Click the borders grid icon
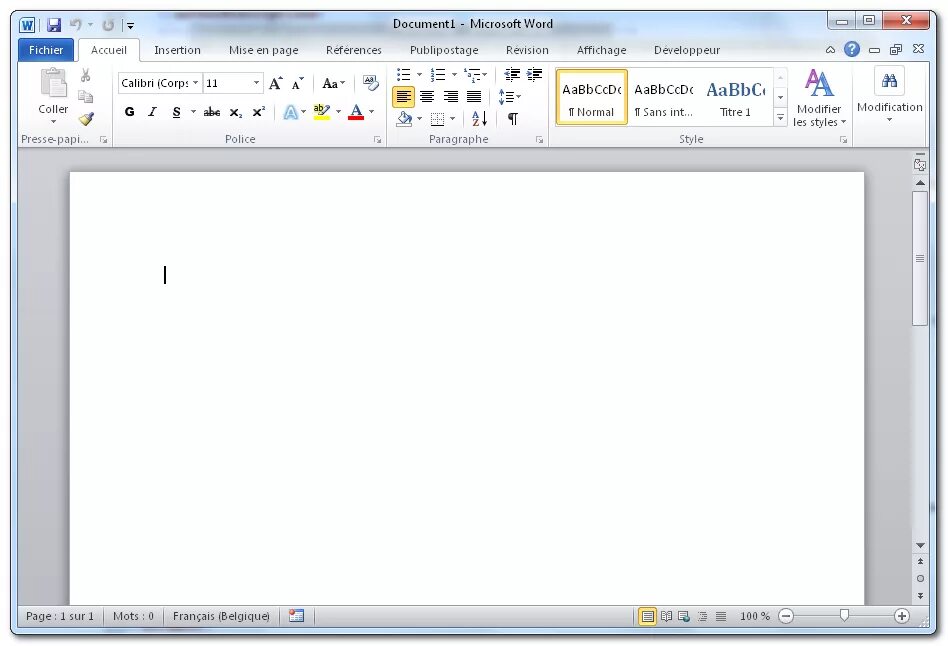 [438, 119]
